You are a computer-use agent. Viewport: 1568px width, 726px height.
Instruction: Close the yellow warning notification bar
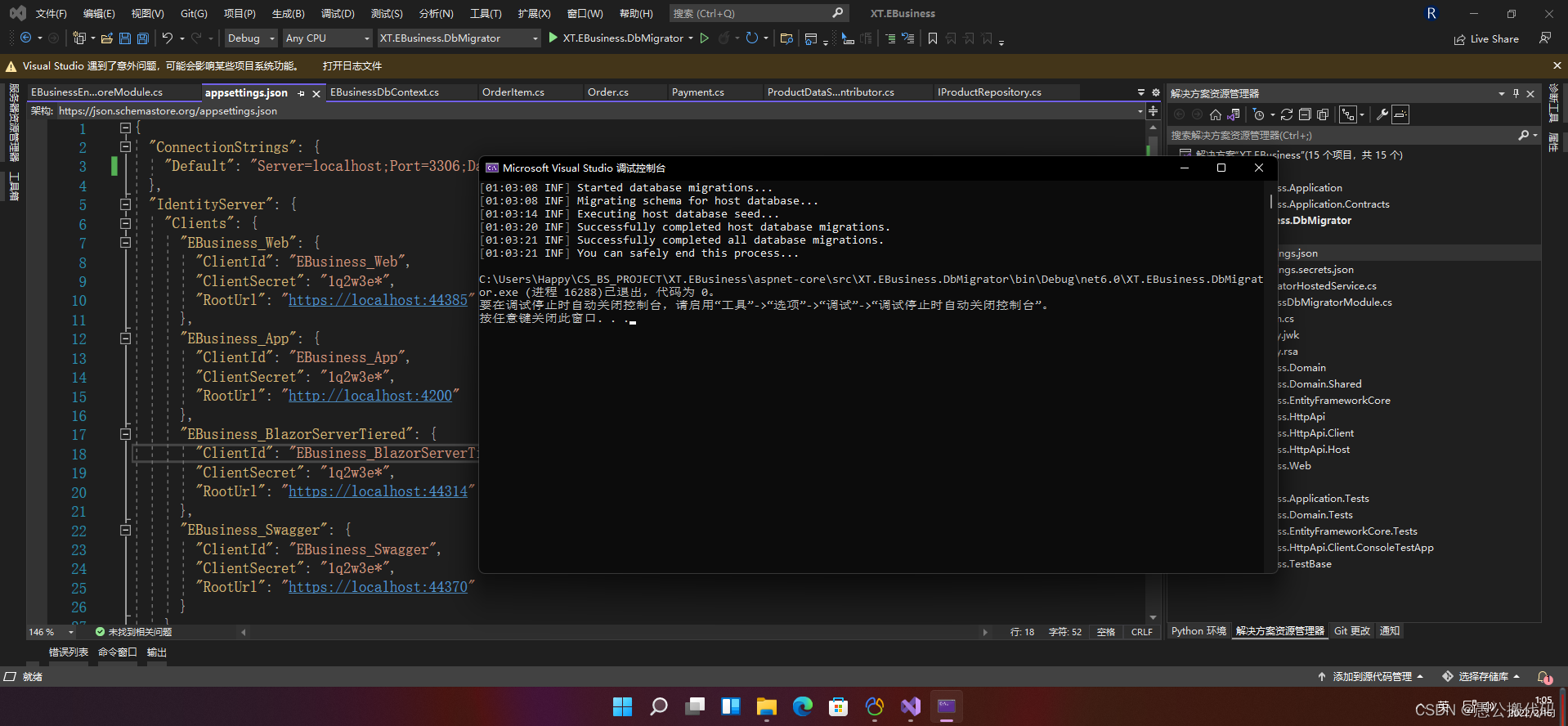pyautogui.click(x=1557, y=65)
